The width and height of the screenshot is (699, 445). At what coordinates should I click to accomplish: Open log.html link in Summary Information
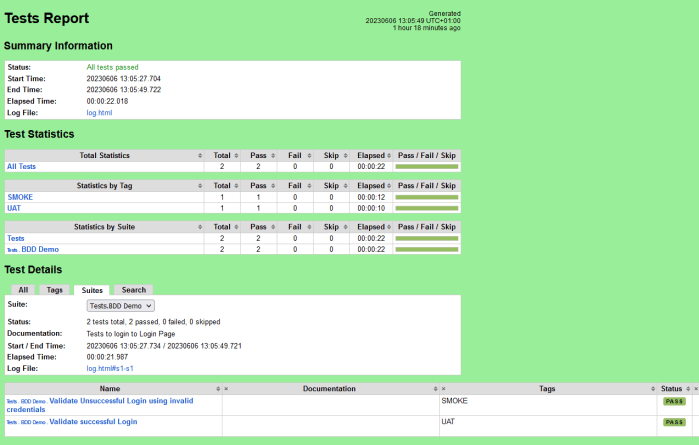pyautogui.click(x=99, y=113)
